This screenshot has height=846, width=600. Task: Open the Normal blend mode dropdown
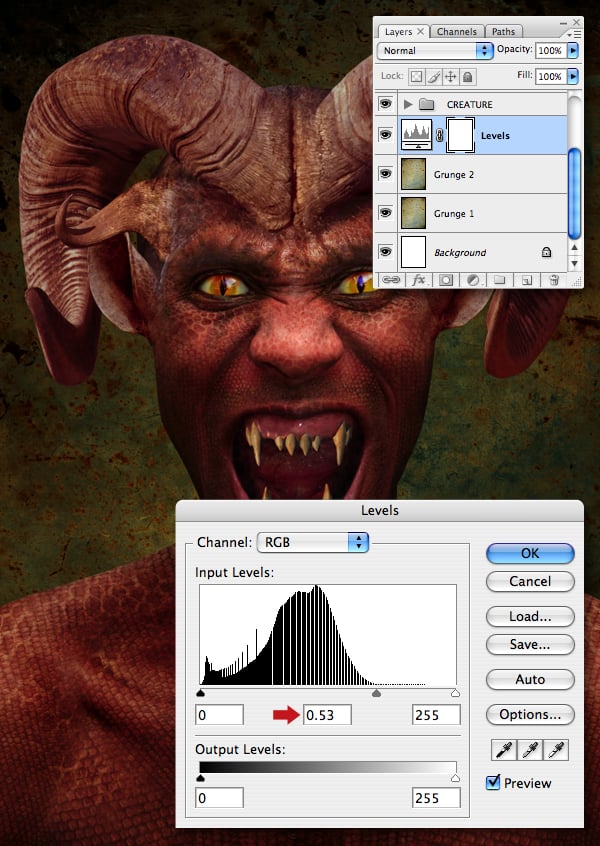434,51
